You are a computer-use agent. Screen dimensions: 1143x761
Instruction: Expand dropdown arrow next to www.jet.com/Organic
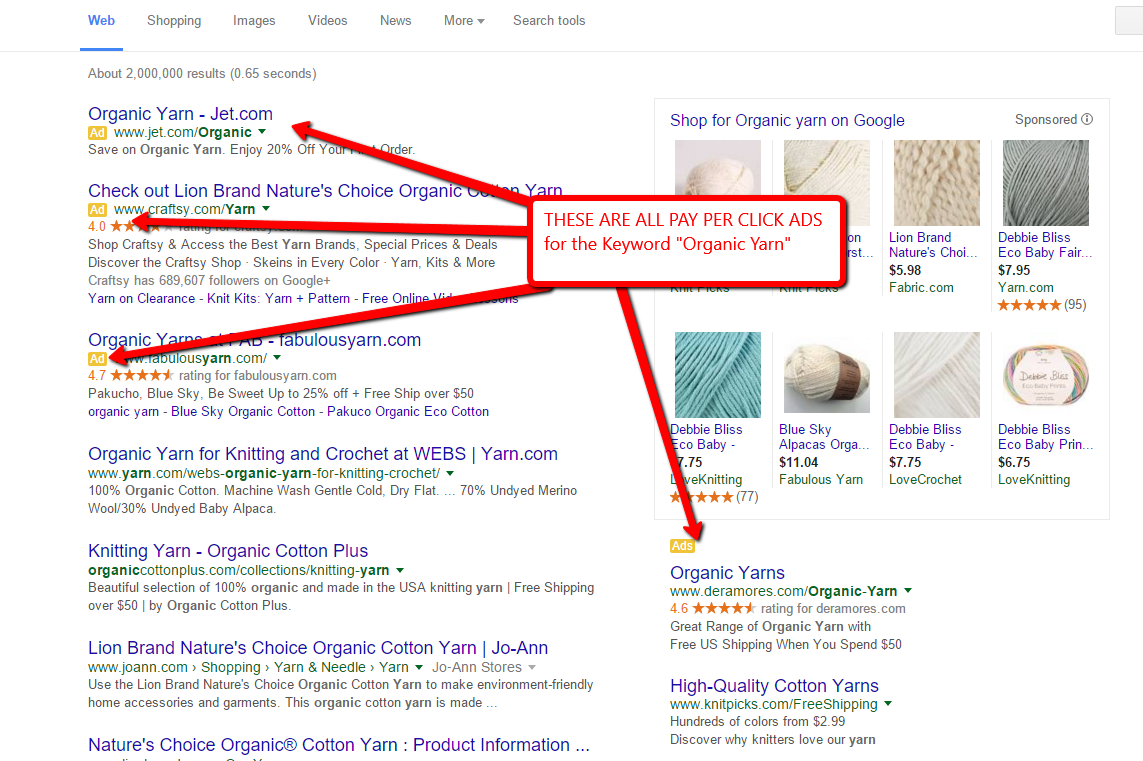click(x=262, y=133)
